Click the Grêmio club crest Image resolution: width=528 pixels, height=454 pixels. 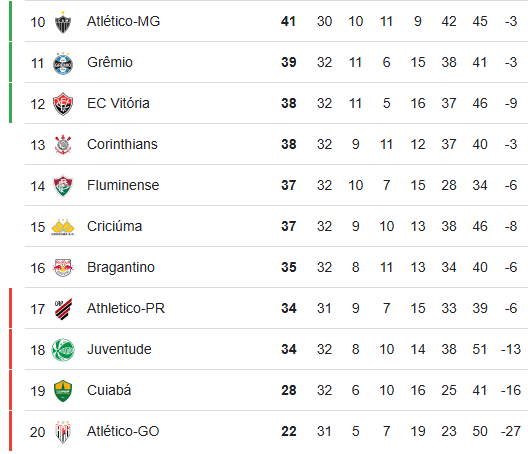click(x=63, y=63)
